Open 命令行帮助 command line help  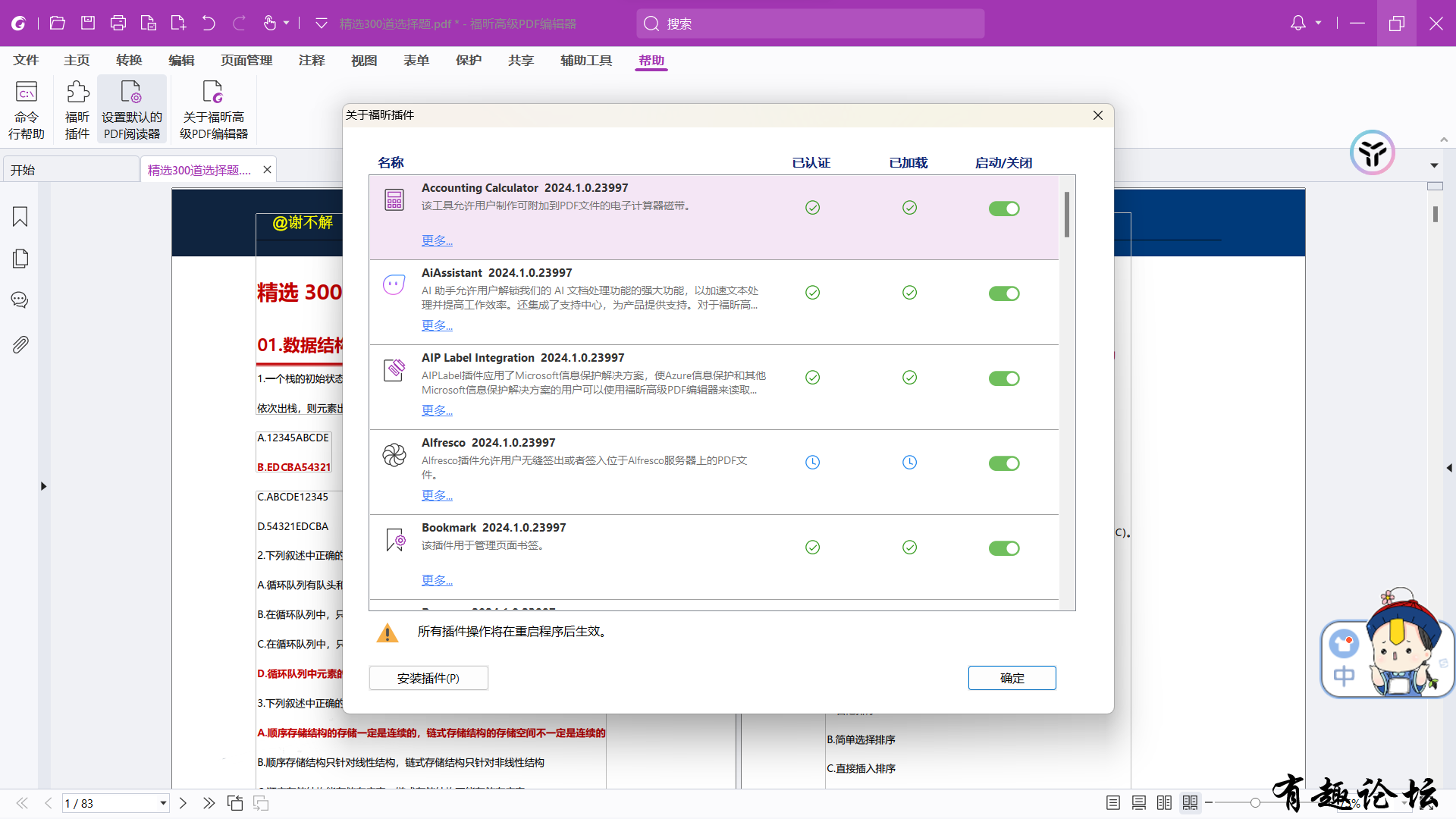[x=27, y=111]
